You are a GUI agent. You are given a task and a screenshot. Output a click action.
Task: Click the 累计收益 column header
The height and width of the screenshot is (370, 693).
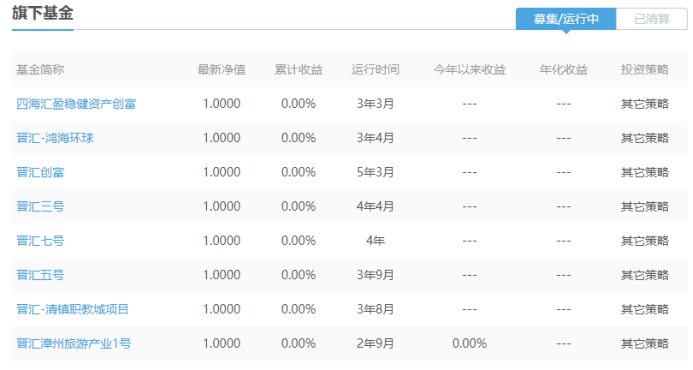[x=298, y=69]
